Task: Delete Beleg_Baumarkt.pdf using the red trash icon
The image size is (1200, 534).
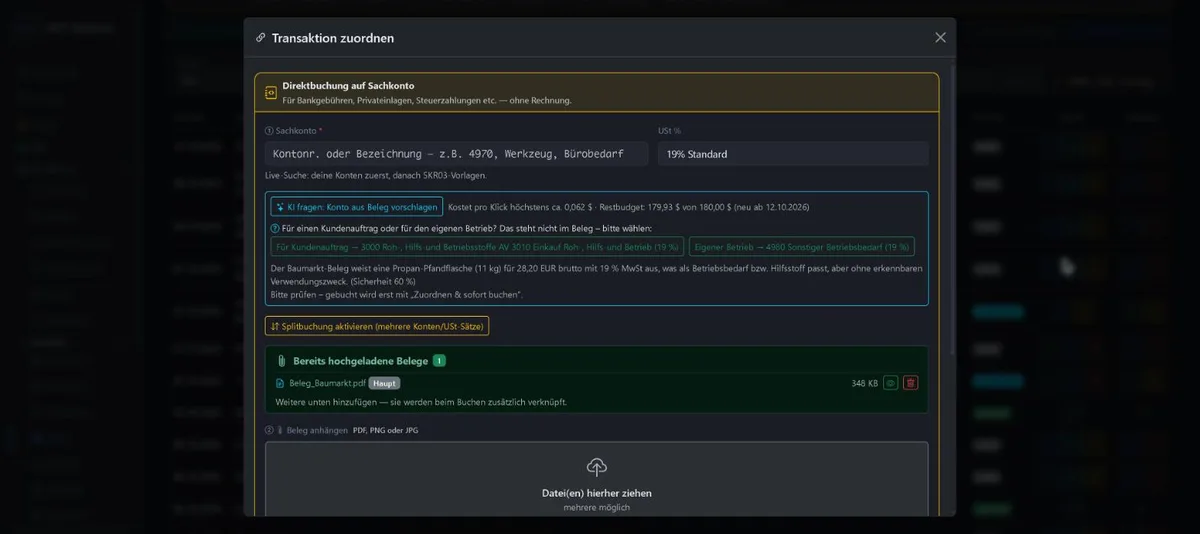Action: tap(910, 383)
